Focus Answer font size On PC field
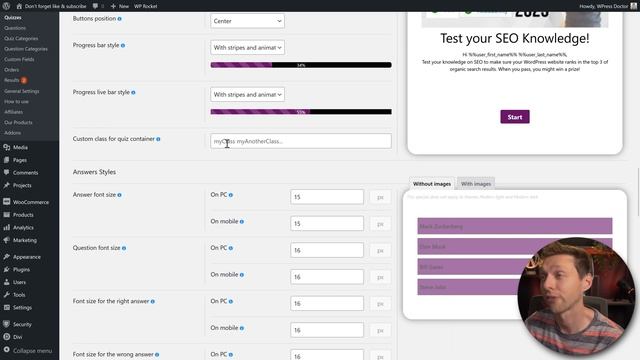Viewport: 640px width, 360px height. tap(327, 197)
